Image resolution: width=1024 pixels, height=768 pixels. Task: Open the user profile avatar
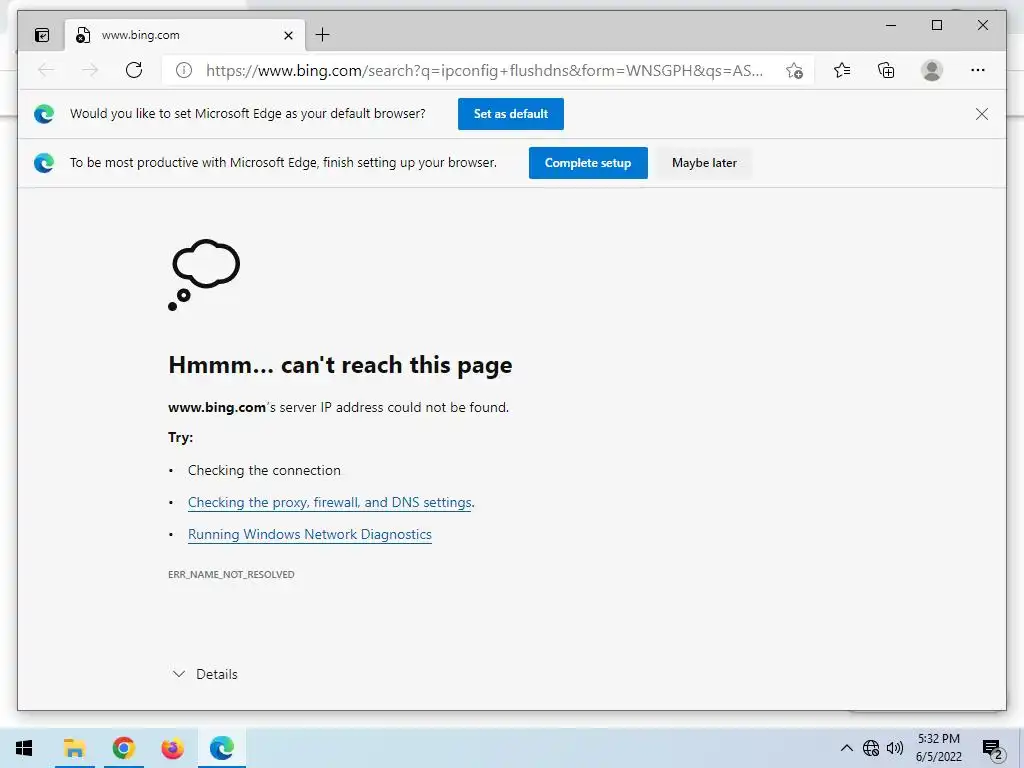tap(932, 70)
